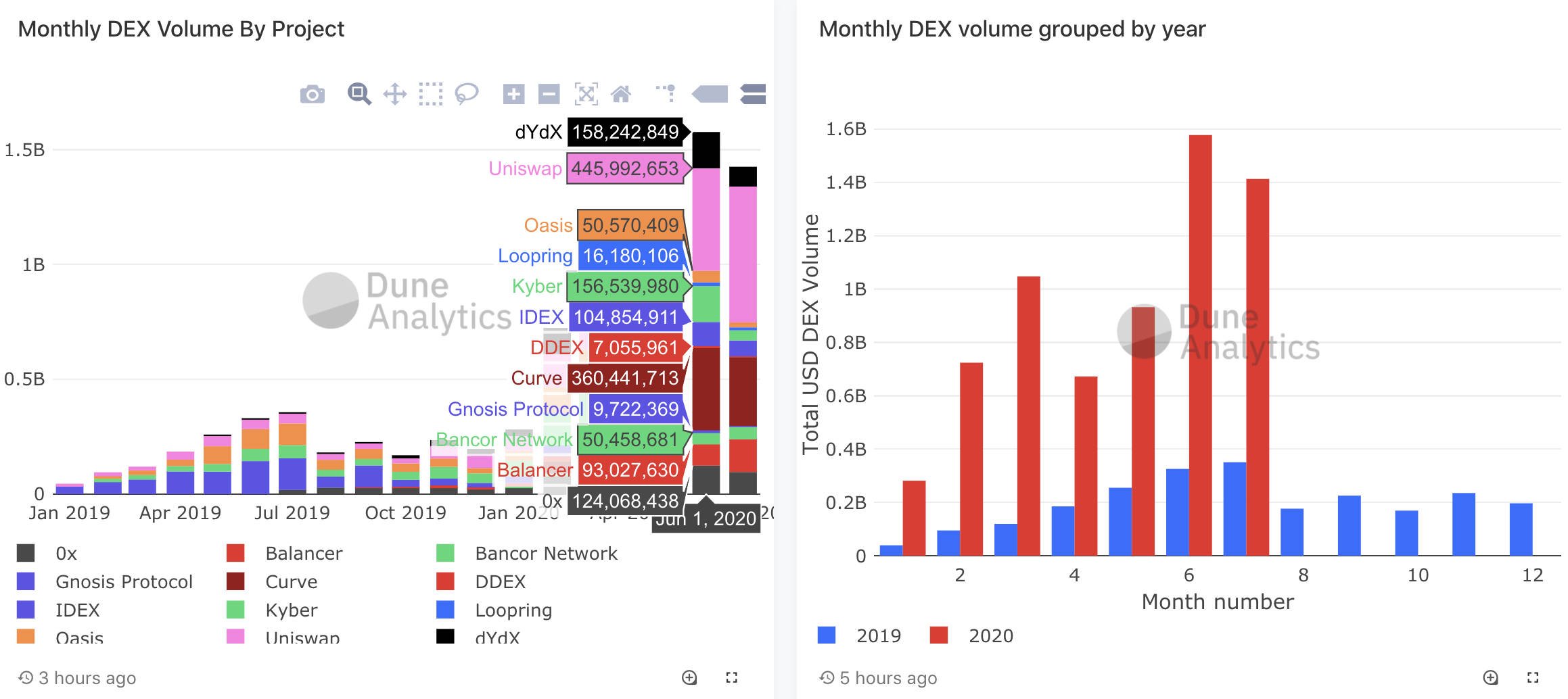This screenshot has height=699, width=1568.
Task: Click 'Oct 2019' x-axis label
Action: (405, 513)
